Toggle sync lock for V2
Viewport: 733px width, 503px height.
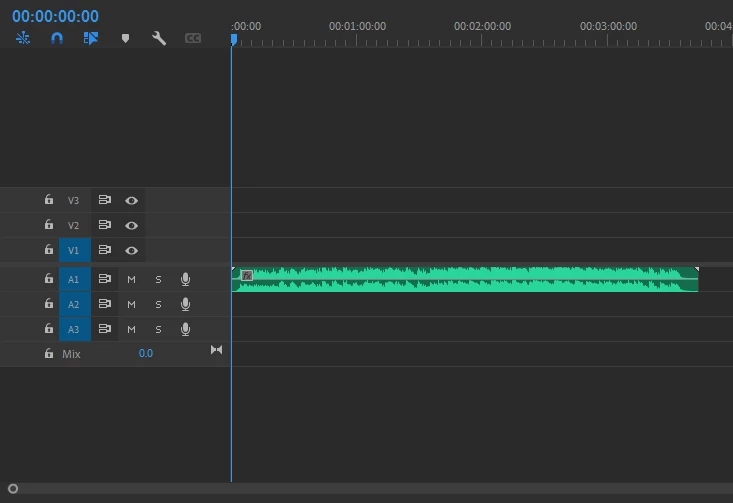[x=105, y=225]
